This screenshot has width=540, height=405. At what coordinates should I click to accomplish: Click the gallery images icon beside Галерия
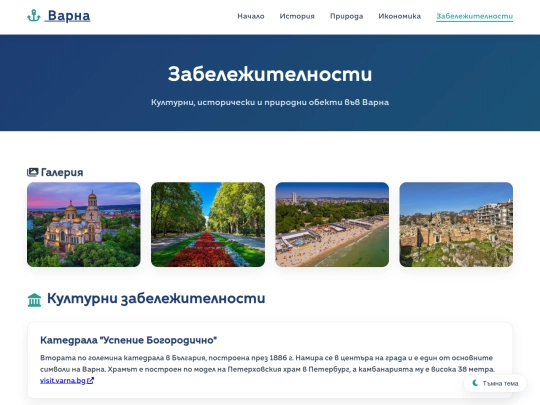click(32, 172)
